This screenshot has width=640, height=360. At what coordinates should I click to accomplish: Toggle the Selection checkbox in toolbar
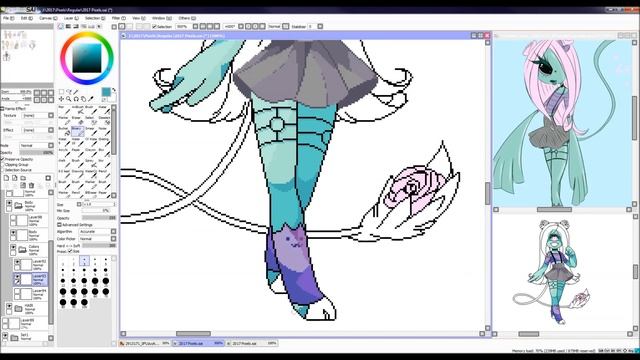coord(155,27)
